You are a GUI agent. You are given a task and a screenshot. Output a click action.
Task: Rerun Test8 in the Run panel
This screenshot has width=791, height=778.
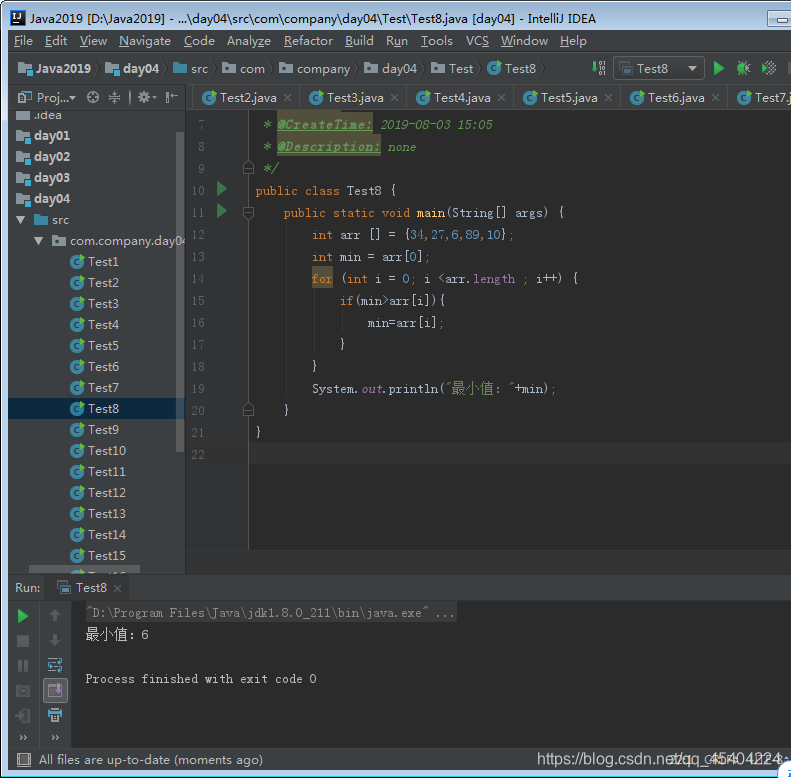click(23, 616)
